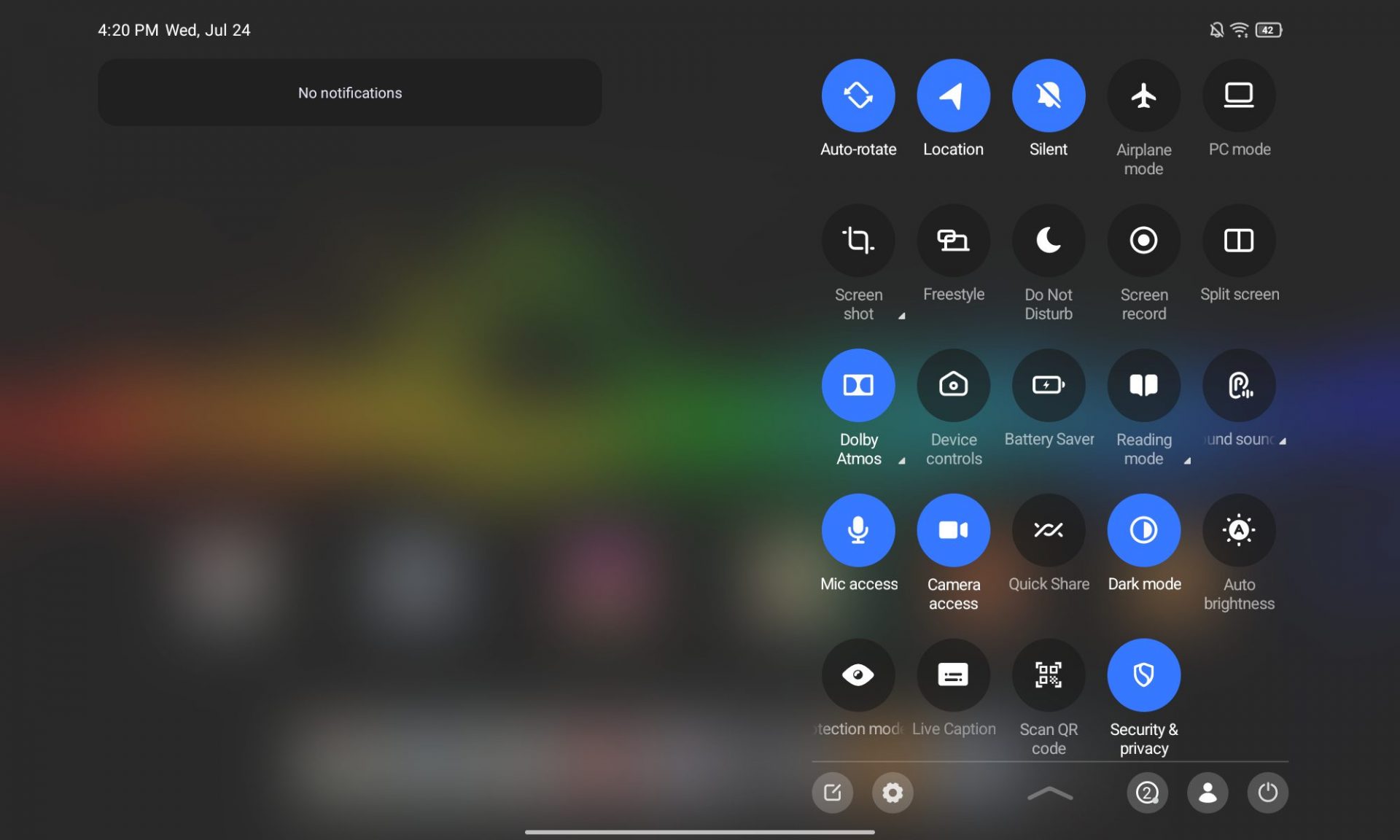Open Security & privacy settings

pos(1144,674)
